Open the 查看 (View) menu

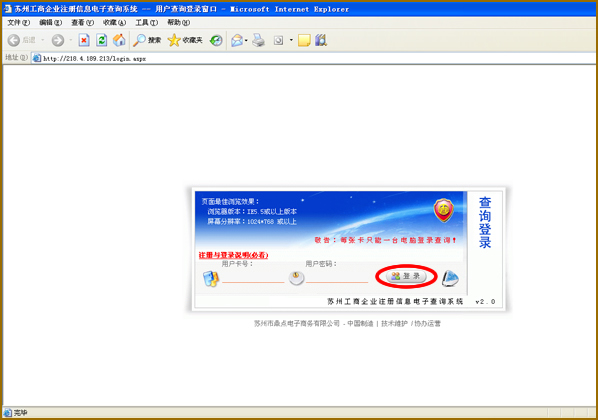pyautogui.click(x=82, y=23)
